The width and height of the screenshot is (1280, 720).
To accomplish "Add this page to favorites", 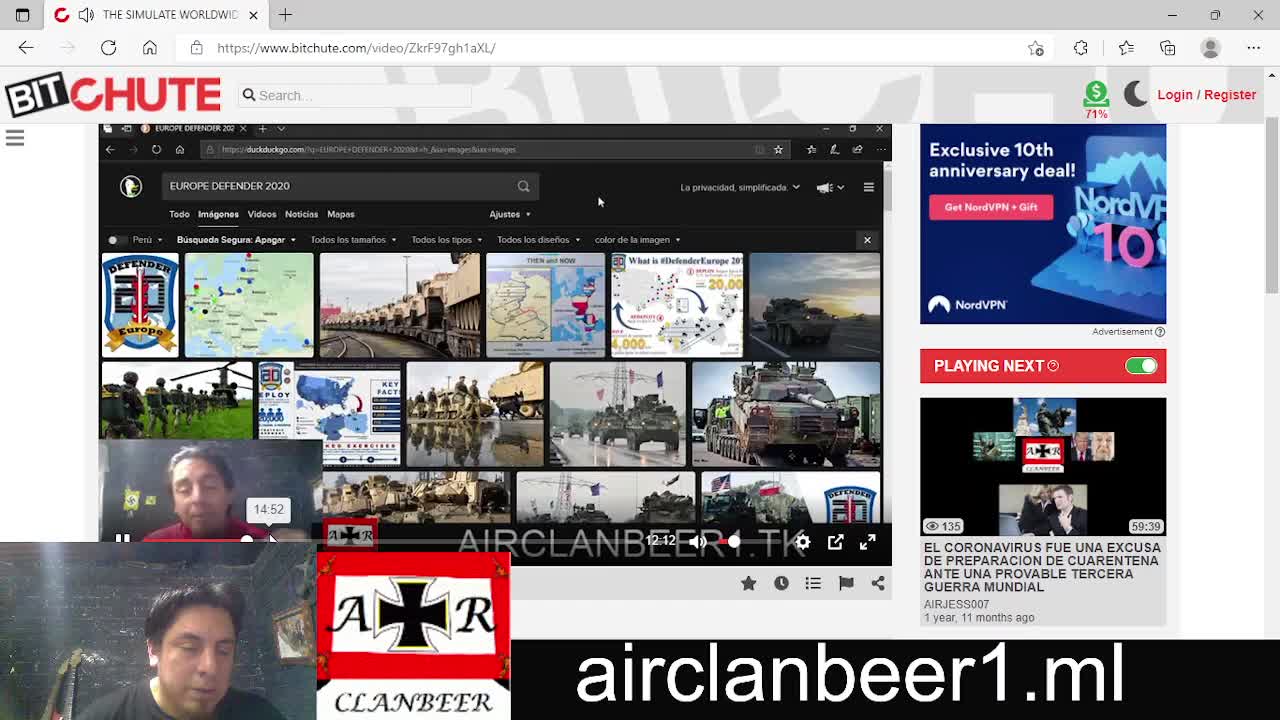I will pos(1035,48).
